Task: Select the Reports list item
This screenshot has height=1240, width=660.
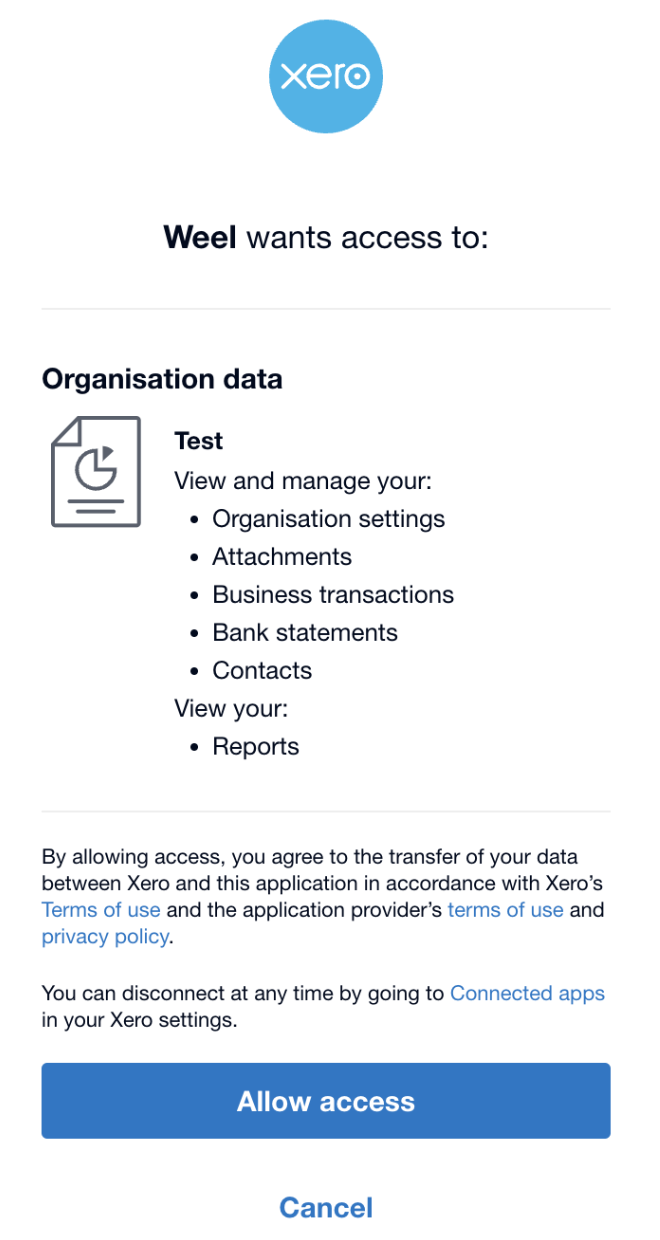Action: click(x=256, y=747)
